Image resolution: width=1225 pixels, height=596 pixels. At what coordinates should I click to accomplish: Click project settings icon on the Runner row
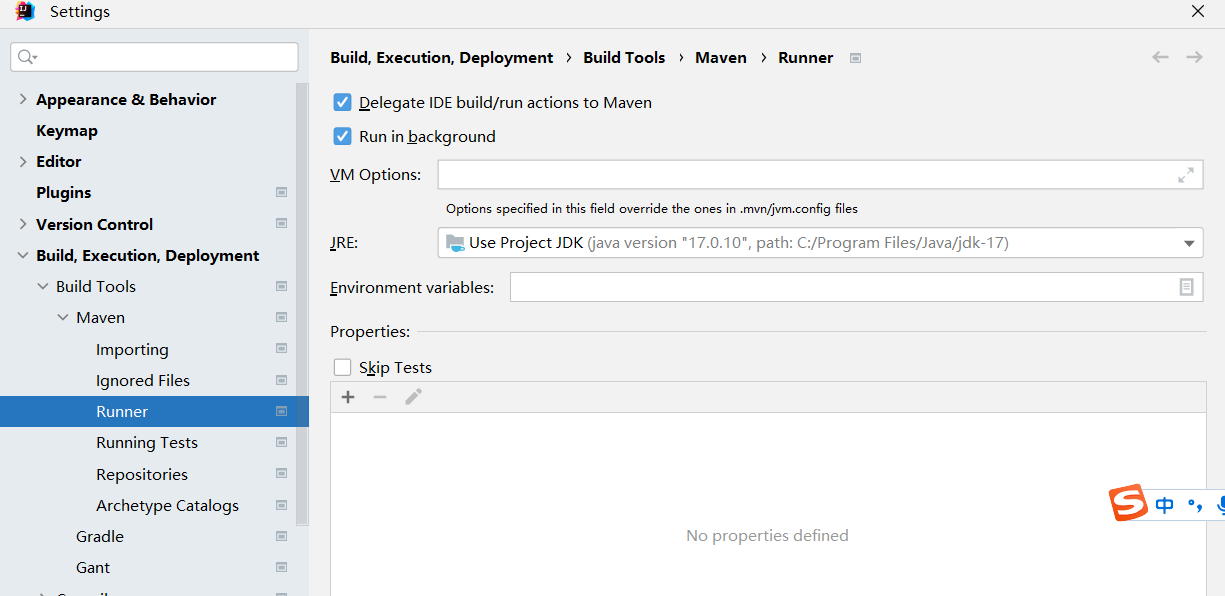pyautogui.click(x=281, y=411)
